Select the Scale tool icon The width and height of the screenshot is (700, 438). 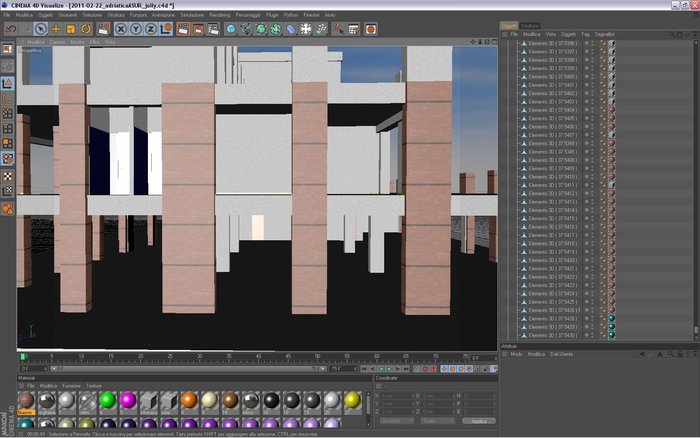click(x=71, y=29)
